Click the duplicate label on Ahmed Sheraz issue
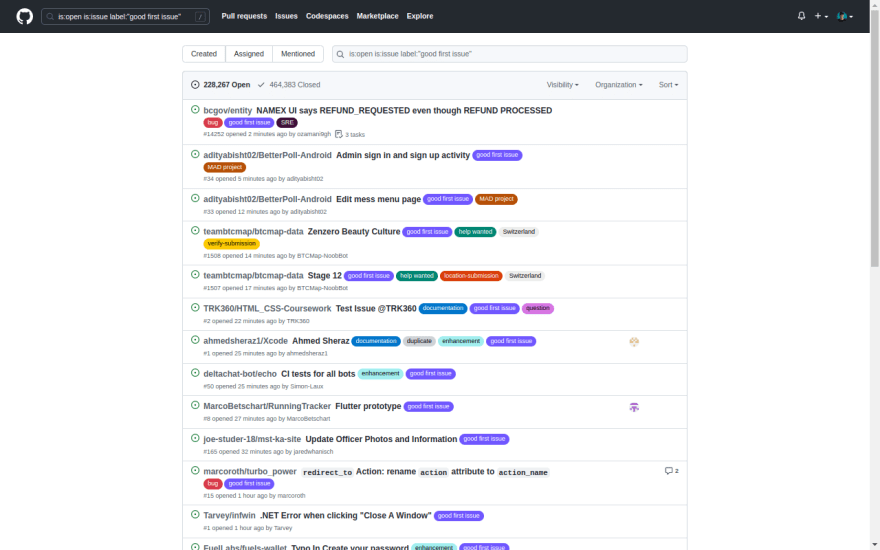The width and height of the screenshot is (880, 550). click(x=419, y=341)
